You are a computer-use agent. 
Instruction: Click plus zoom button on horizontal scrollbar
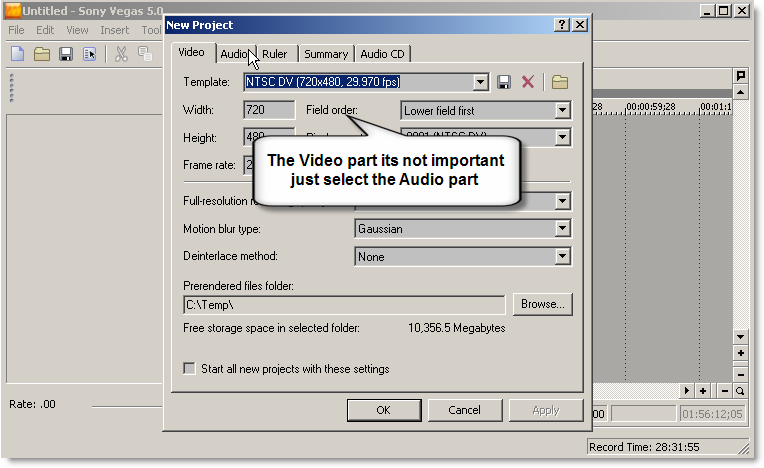click(703, 391)
